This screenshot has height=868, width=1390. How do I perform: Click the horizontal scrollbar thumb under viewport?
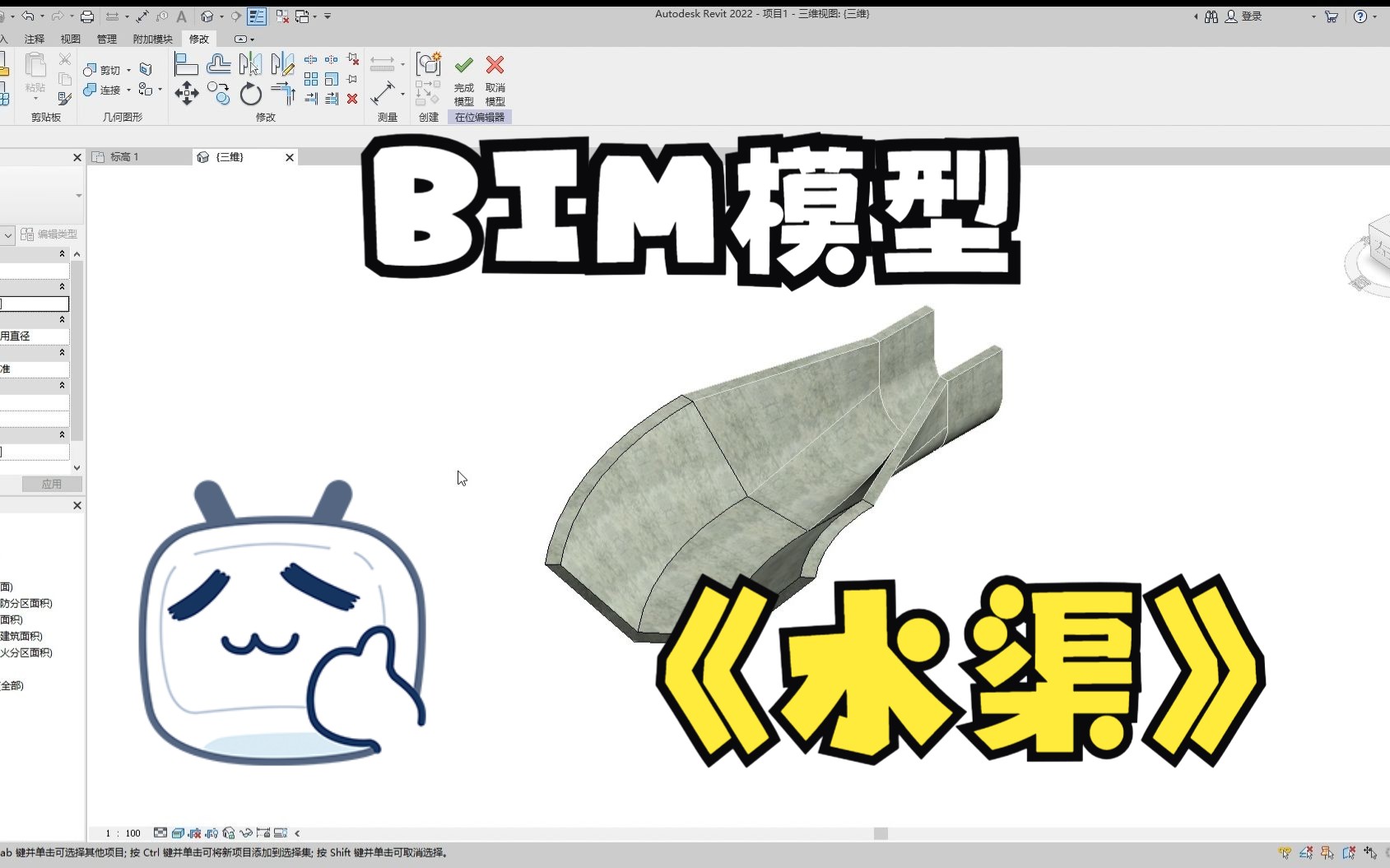pyautogui.click(x=881, y=833)
